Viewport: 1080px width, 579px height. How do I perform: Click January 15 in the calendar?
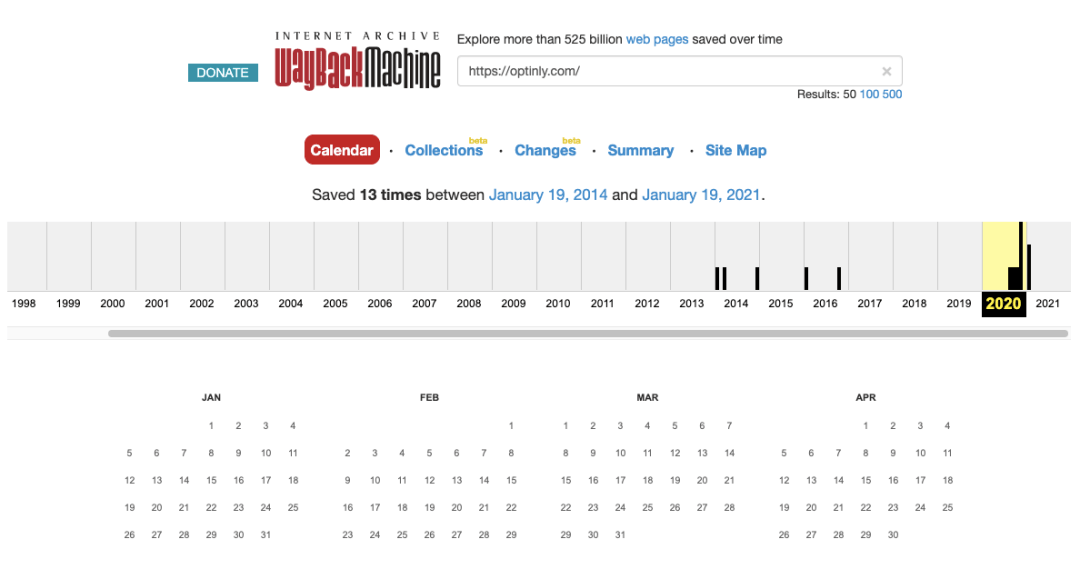pyautogui.click(x=211, y=480)
